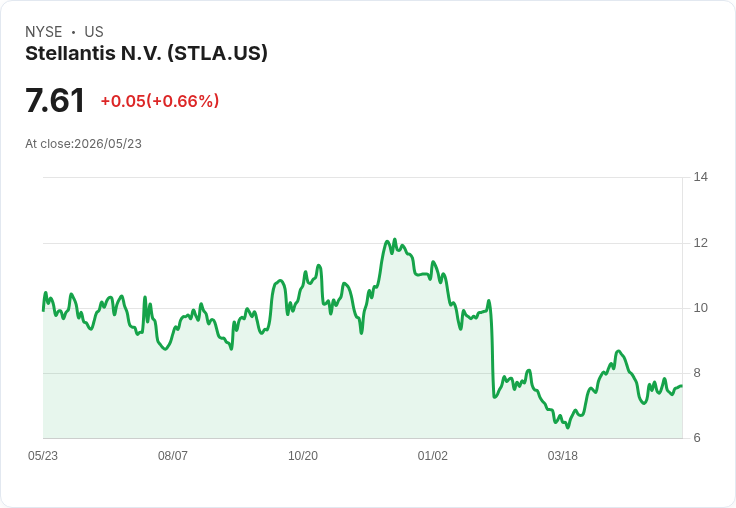The image size is (736, 508).
Task: Select the US market label
Action: tap(94, 32)
